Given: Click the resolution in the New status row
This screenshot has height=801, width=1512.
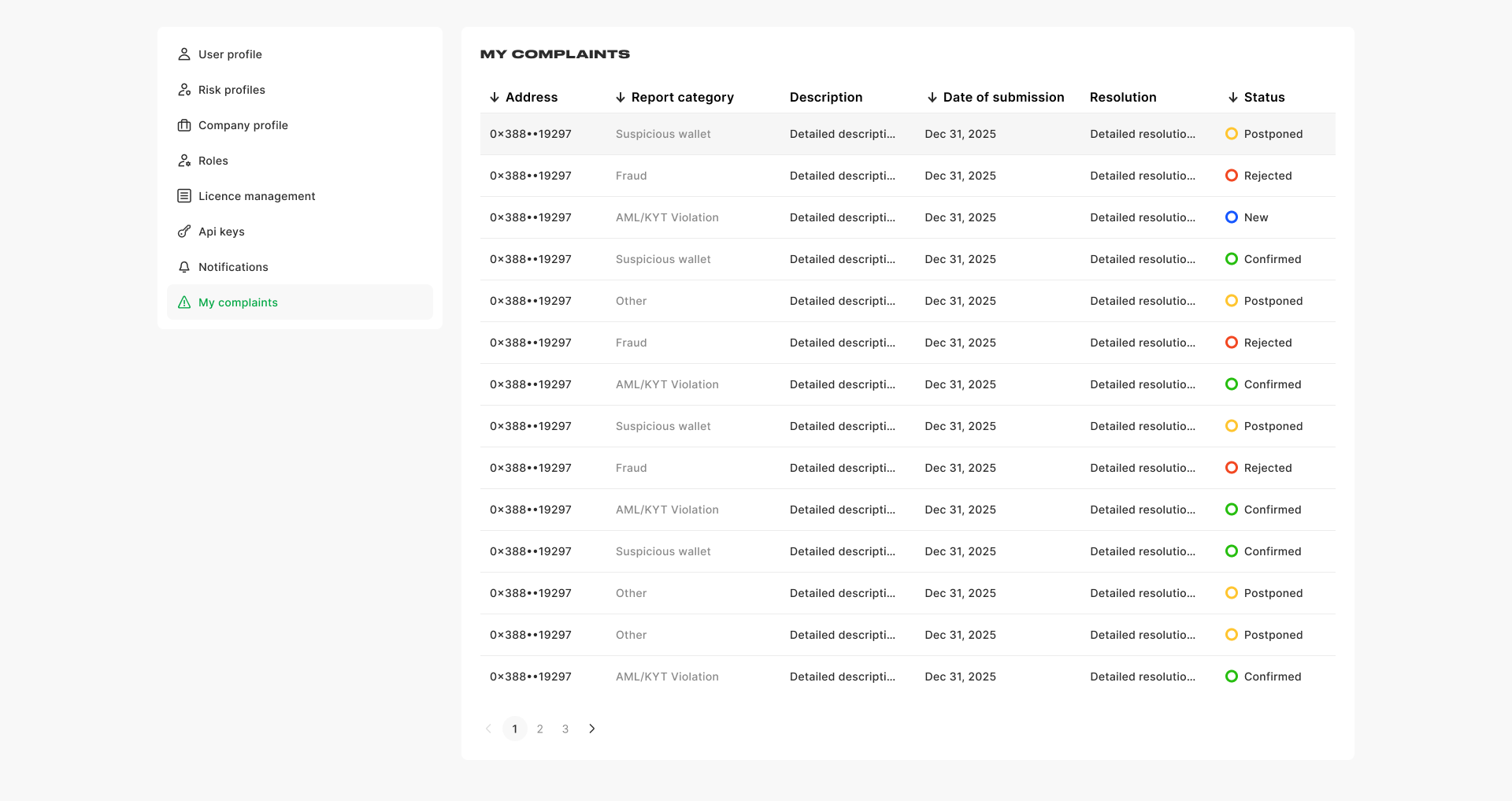Looking at the screenshot, I should [x=1143, y=217].
